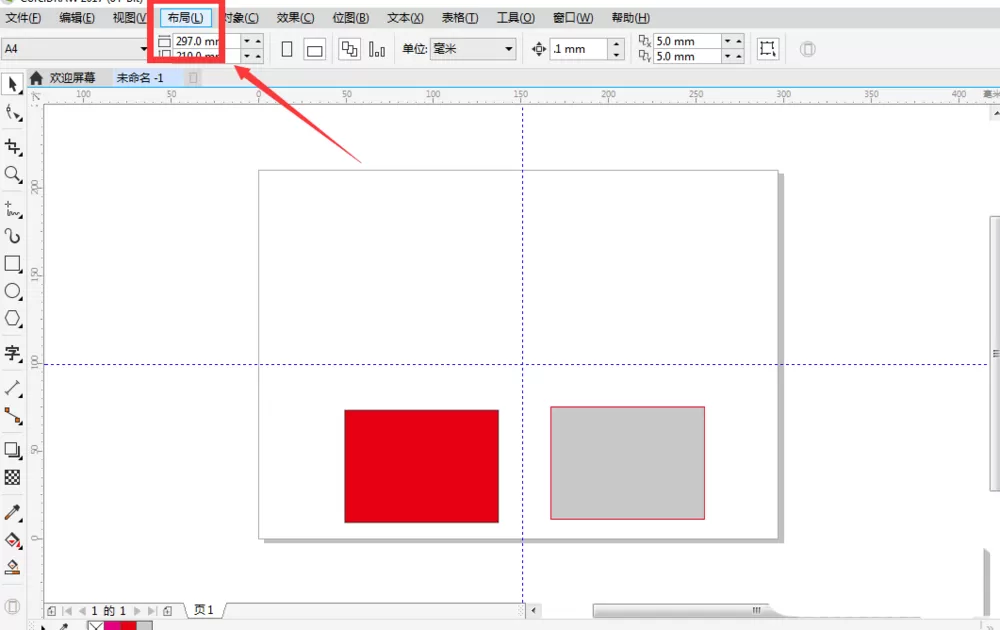Switch to the 欢迎屏幕 tab
Viewport: 1000px width, 630px height.
point(72,78)
